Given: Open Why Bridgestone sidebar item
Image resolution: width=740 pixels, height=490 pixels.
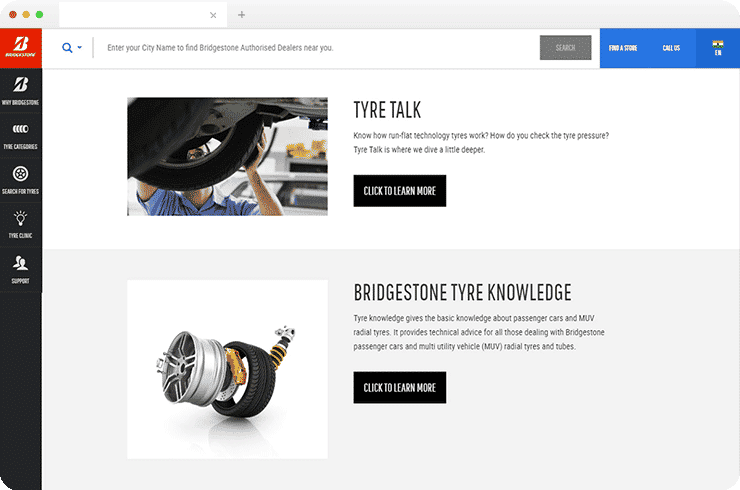Looking at the screenshot, I should [x=21, y=91].
